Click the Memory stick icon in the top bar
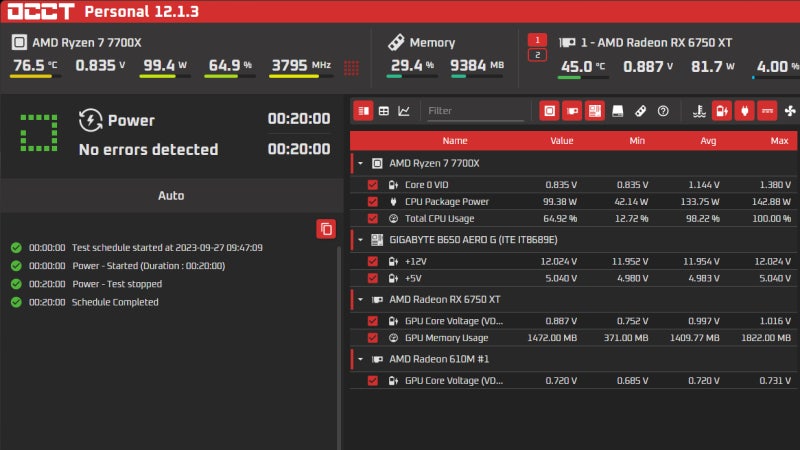This screenshot has height=450, width=800. [396, 42]
